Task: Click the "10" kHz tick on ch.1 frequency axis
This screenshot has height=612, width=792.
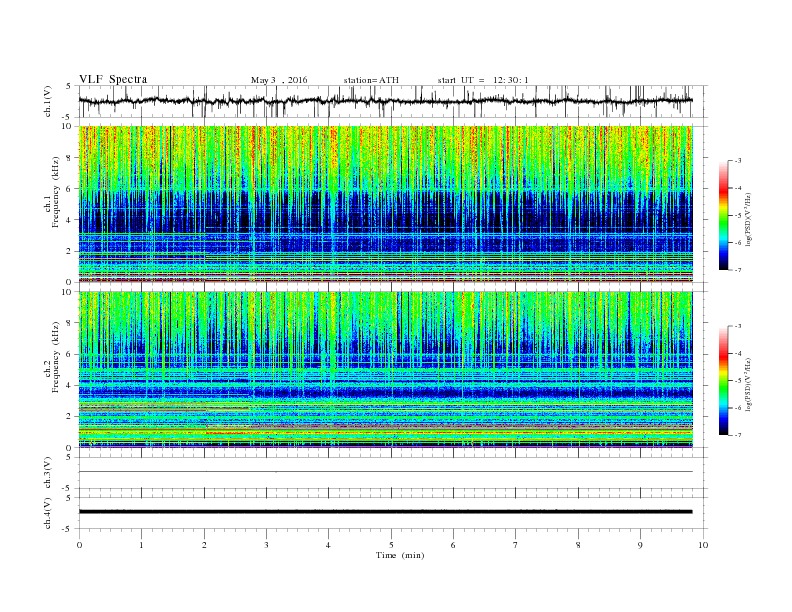Action: click(x=68, y=126)
